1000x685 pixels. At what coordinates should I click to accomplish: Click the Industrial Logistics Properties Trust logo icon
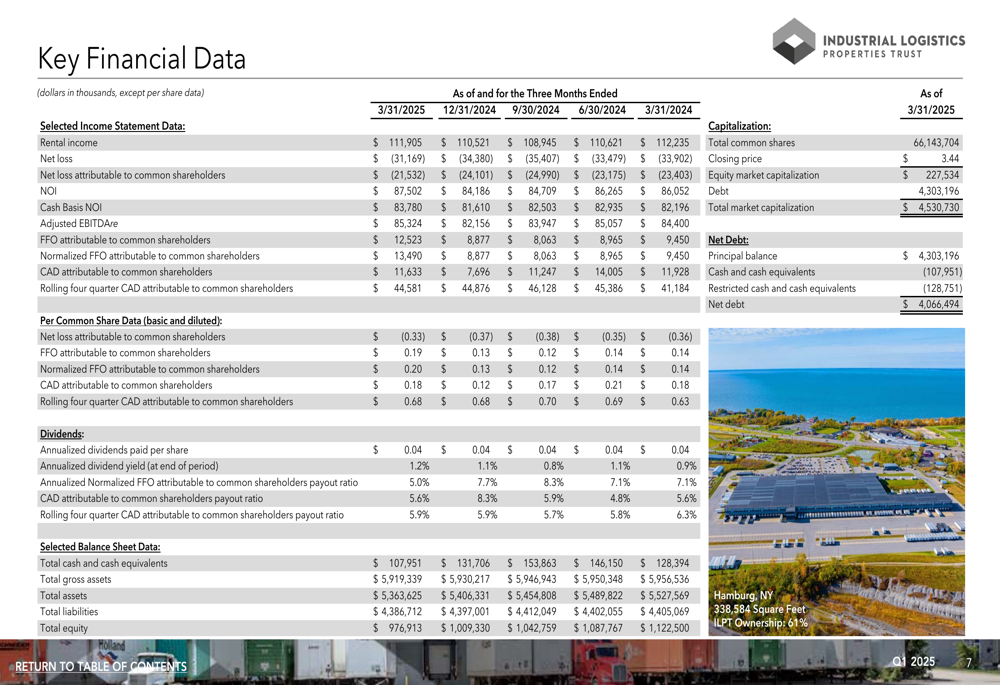(x=794, y=41)
